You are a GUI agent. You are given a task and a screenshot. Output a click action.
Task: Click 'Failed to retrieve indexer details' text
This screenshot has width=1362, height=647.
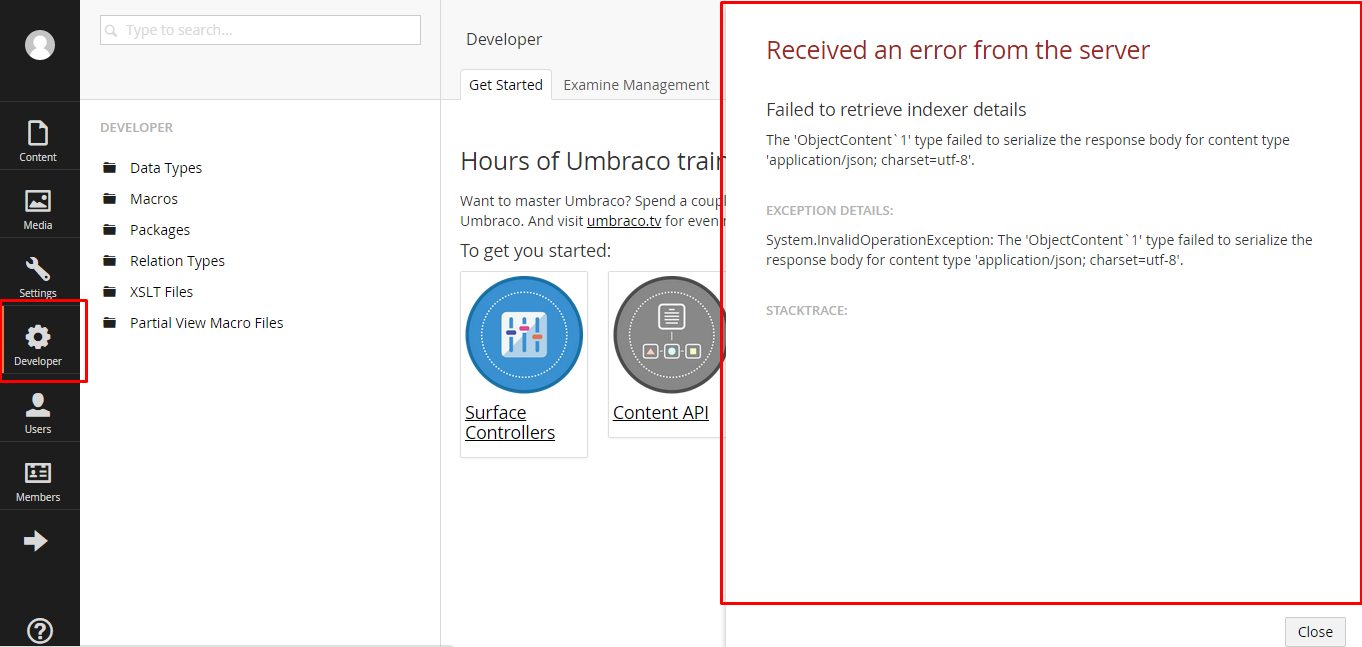click(896, 110)
